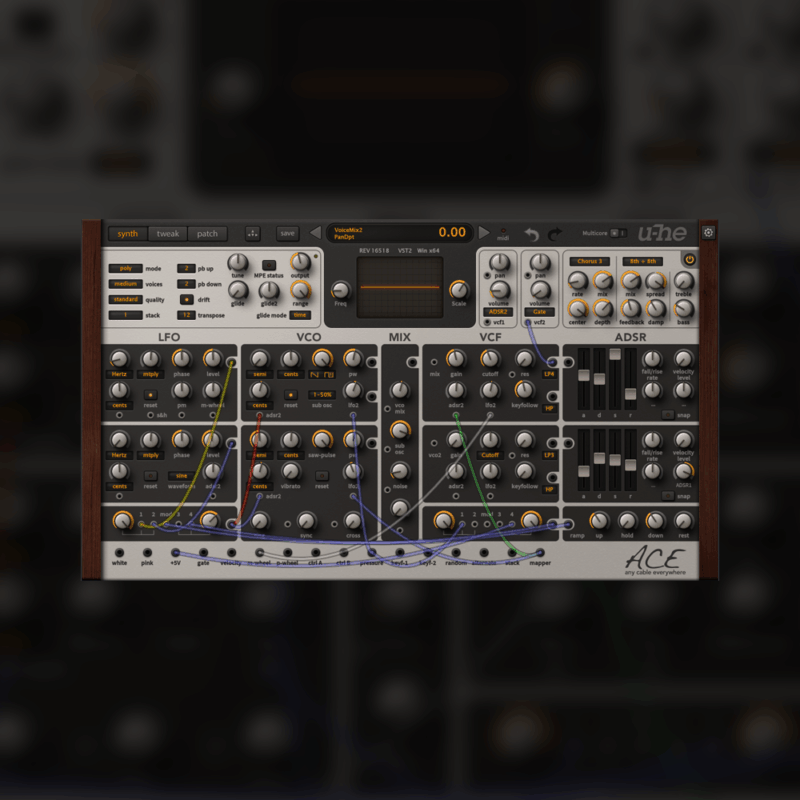Viewport: 800px width, 800px height.
Task: Click the treble knob
Action: [x=684, y=281]
